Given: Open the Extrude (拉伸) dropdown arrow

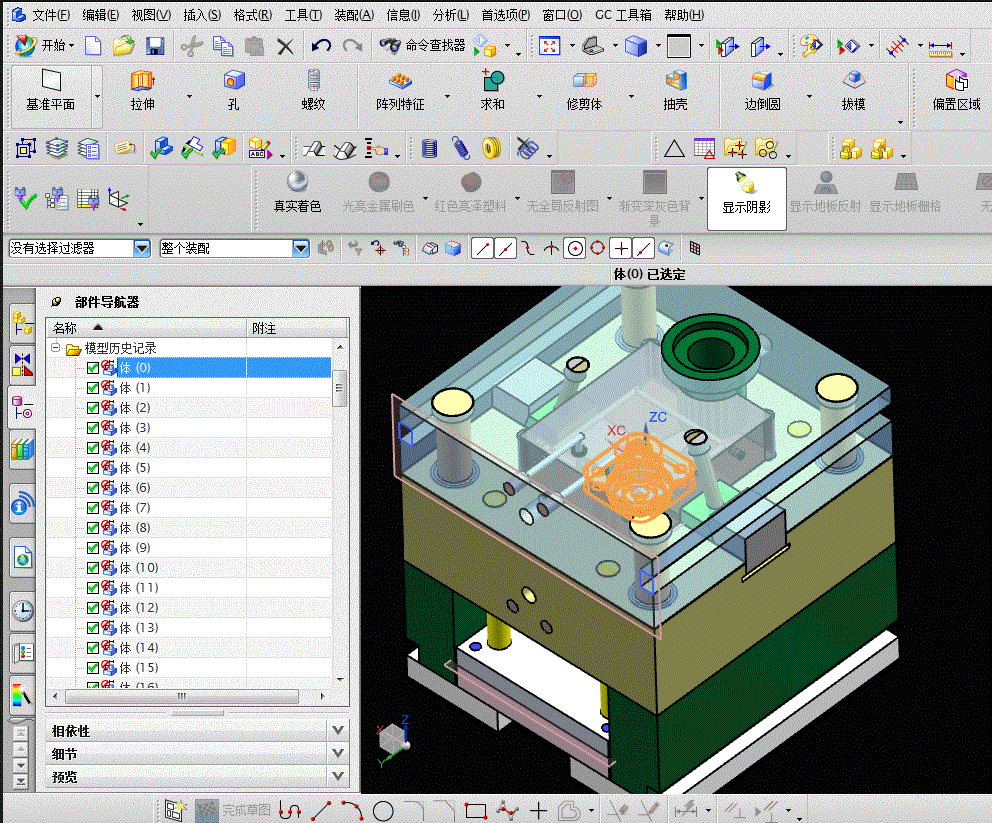Looking at the screenshot, I should coord(189,97).
